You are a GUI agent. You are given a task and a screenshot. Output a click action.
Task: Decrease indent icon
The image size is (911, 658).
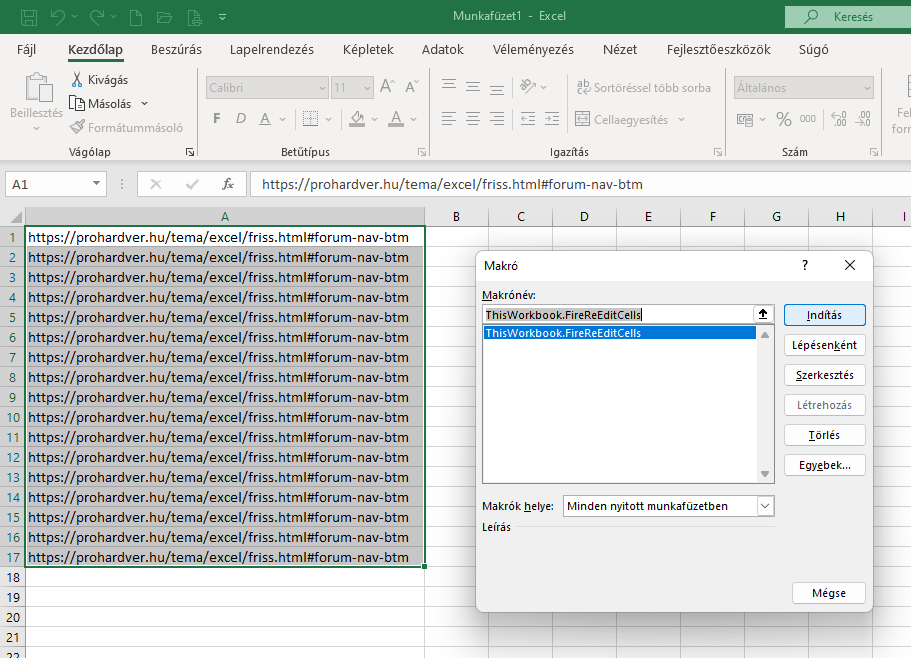528,119
